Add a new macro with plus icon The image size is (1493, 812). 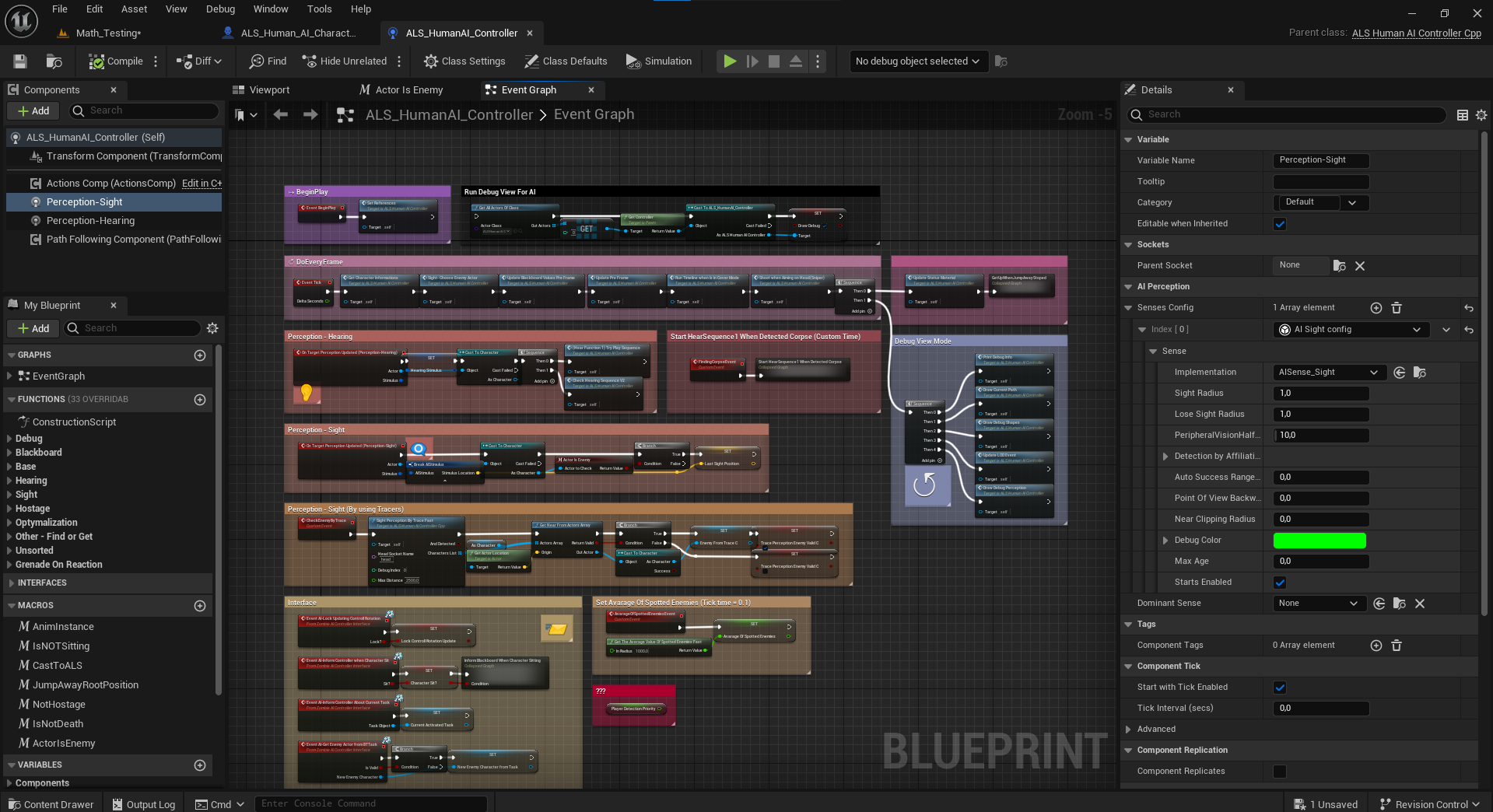pyautogui.click(x=200, y=606)
